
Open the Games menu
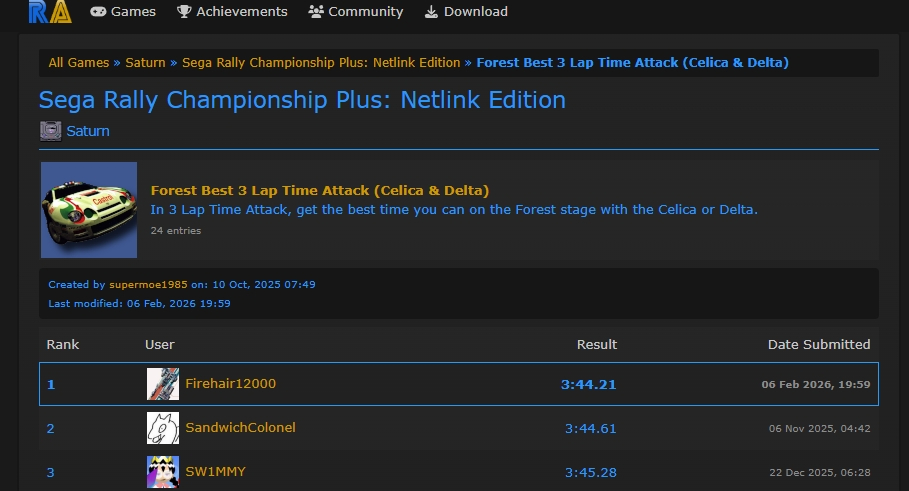[123, 12]
